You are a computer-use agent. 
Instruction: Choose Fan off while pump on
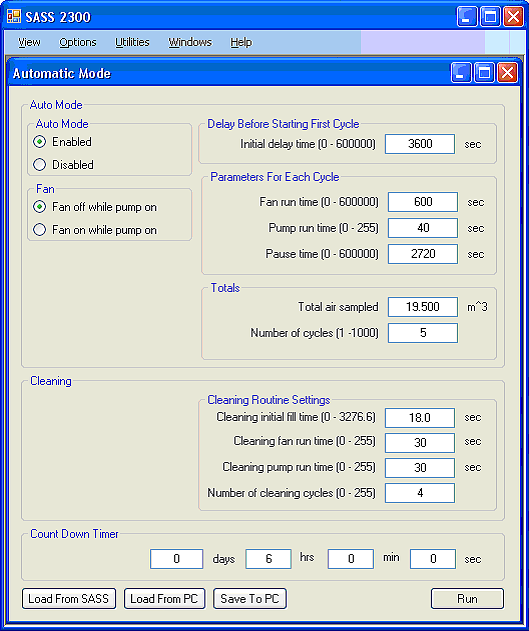pos(39,207)
